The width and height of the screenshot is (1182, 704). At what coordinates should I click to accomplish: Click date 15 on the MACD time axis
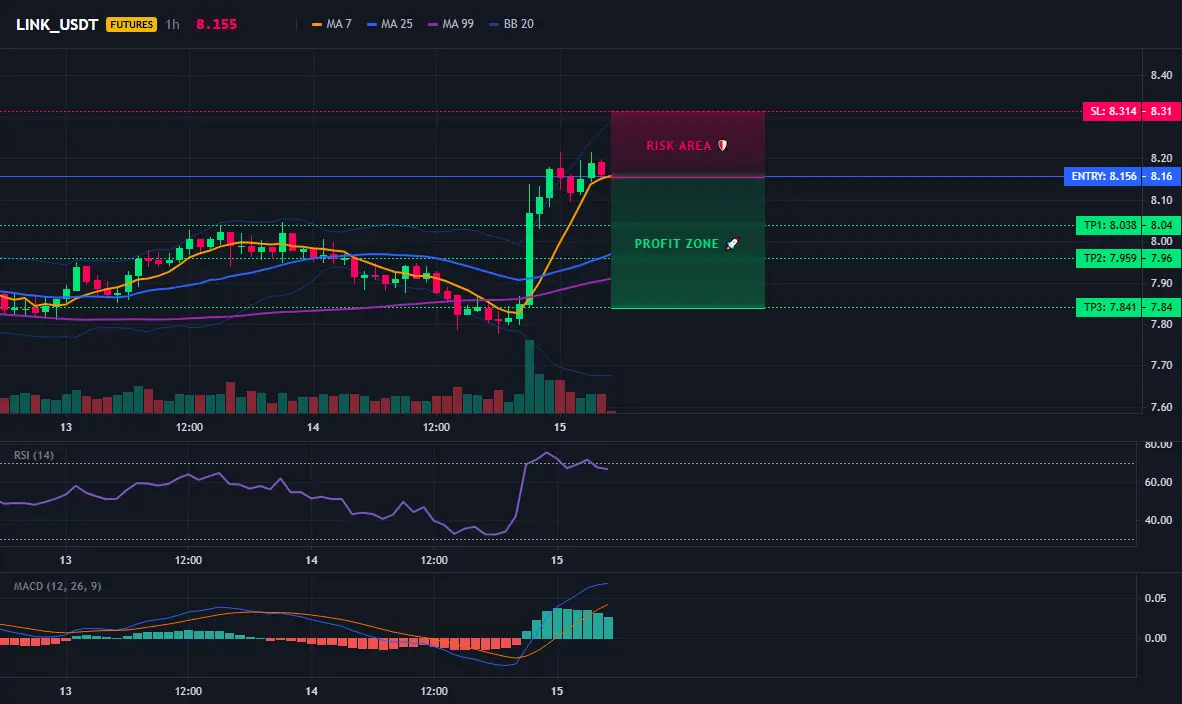click(556, 691)
